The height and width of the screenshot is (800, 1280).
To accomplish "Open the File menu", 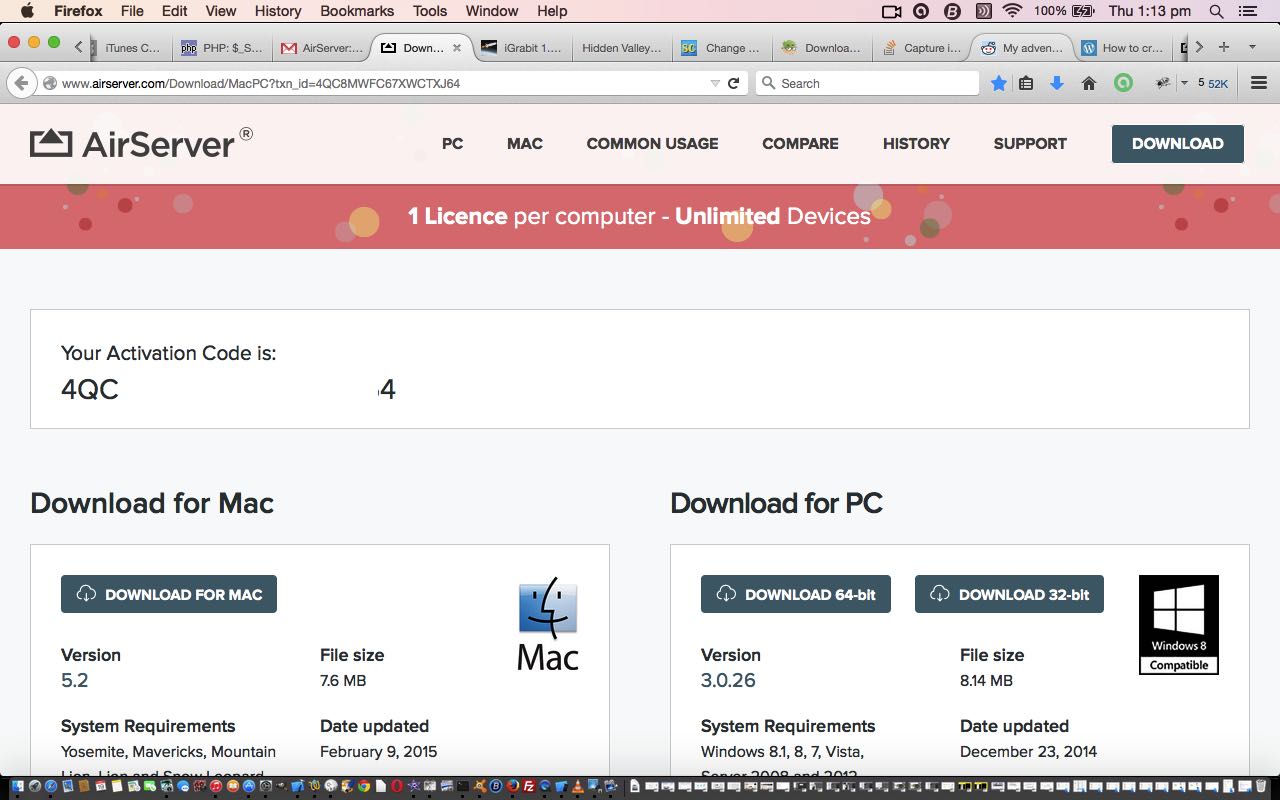I will click(132, 11).
